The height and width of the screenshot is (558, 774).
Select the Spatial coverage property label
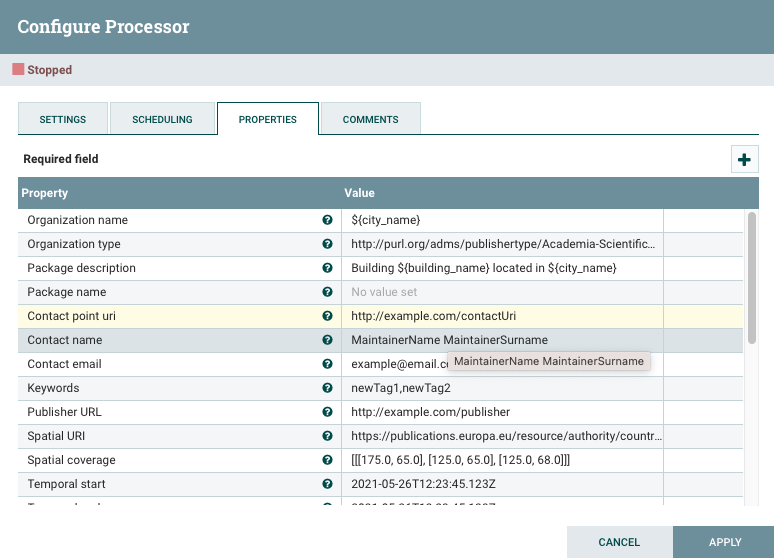[72, 460]
